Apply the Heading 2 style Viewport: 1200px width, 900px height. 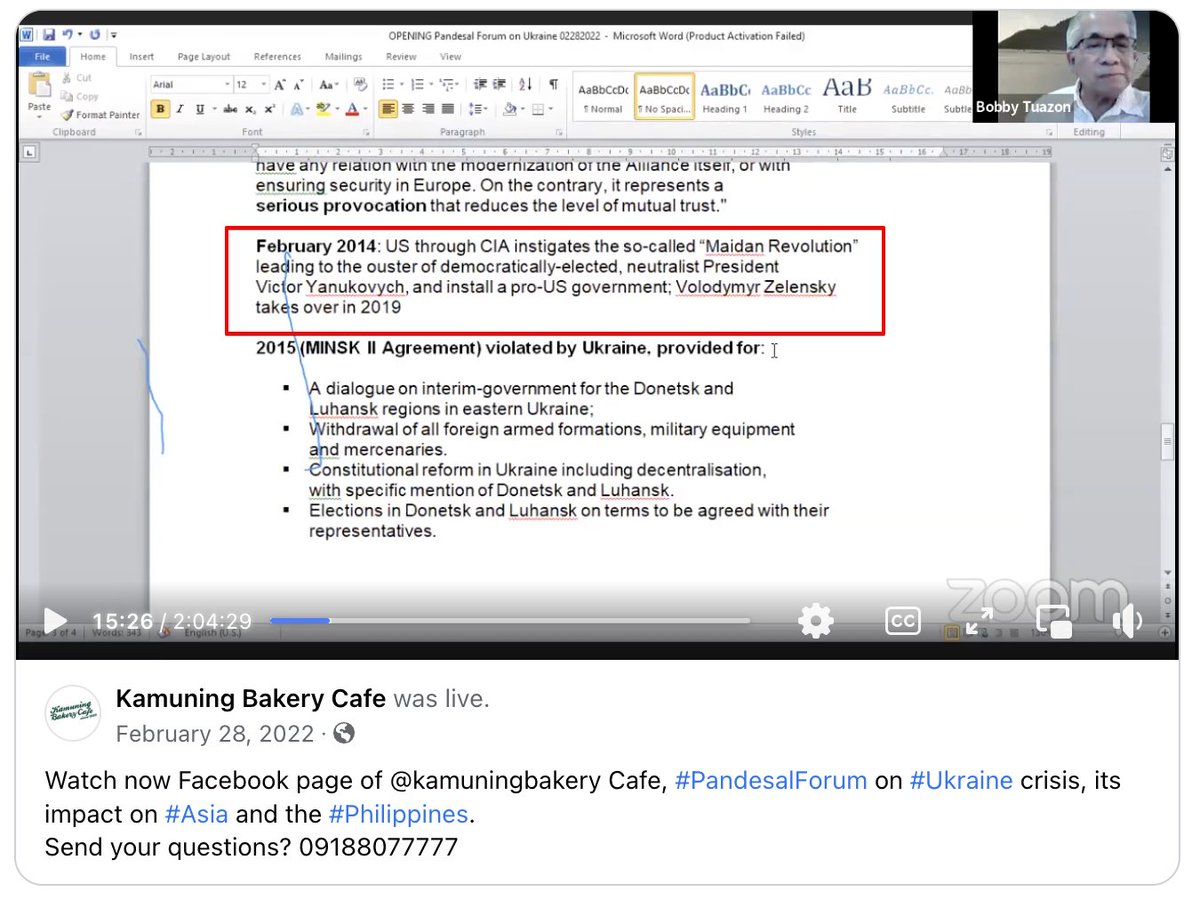(785, 97)
